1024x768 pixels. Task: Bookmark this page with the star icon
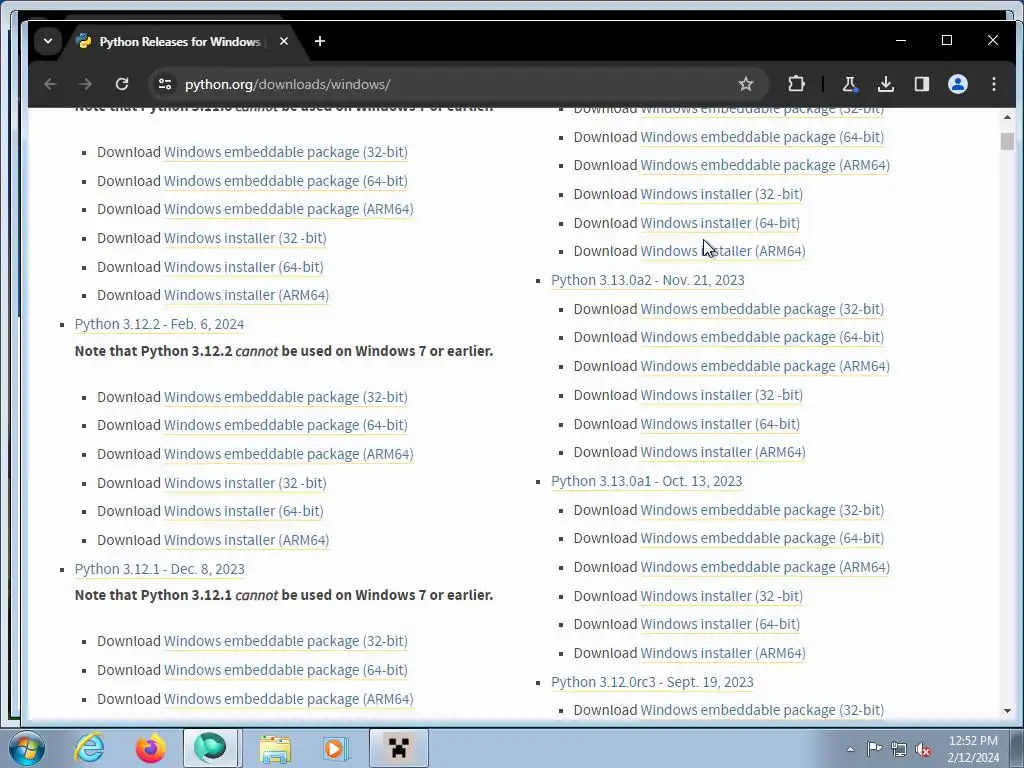pos(746,84)
